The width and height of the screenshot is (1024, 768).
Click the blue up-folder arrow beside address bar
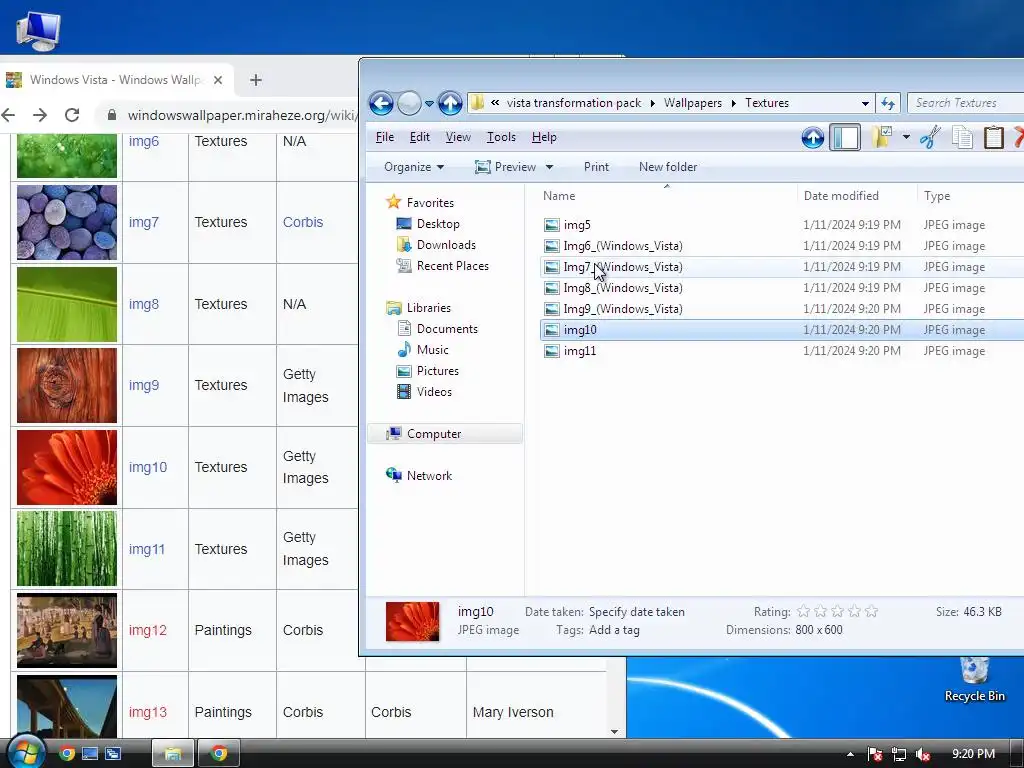point(450,103)
